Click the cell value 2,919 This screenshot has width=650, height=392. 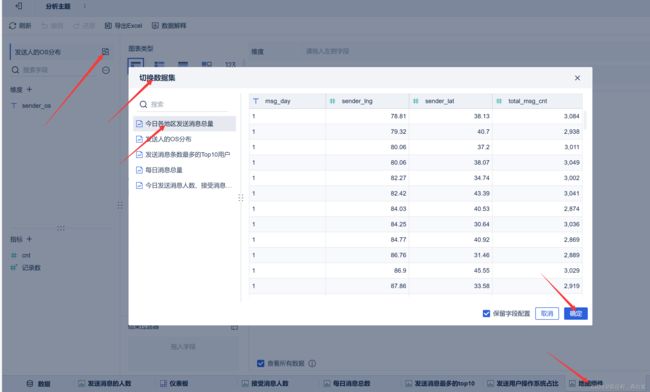pyautogui.click(x=572, y=286)
